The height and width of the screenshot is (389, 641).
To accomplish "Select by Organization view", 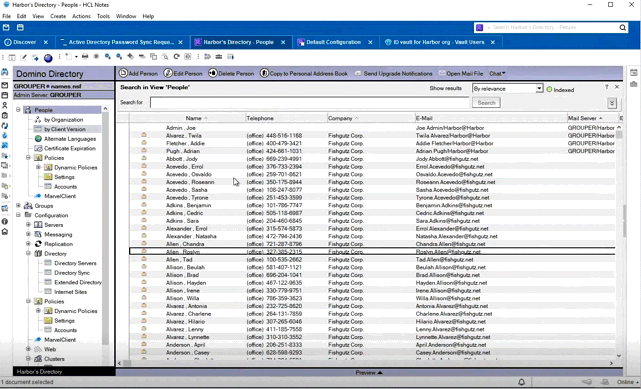I will click(63, 120).
